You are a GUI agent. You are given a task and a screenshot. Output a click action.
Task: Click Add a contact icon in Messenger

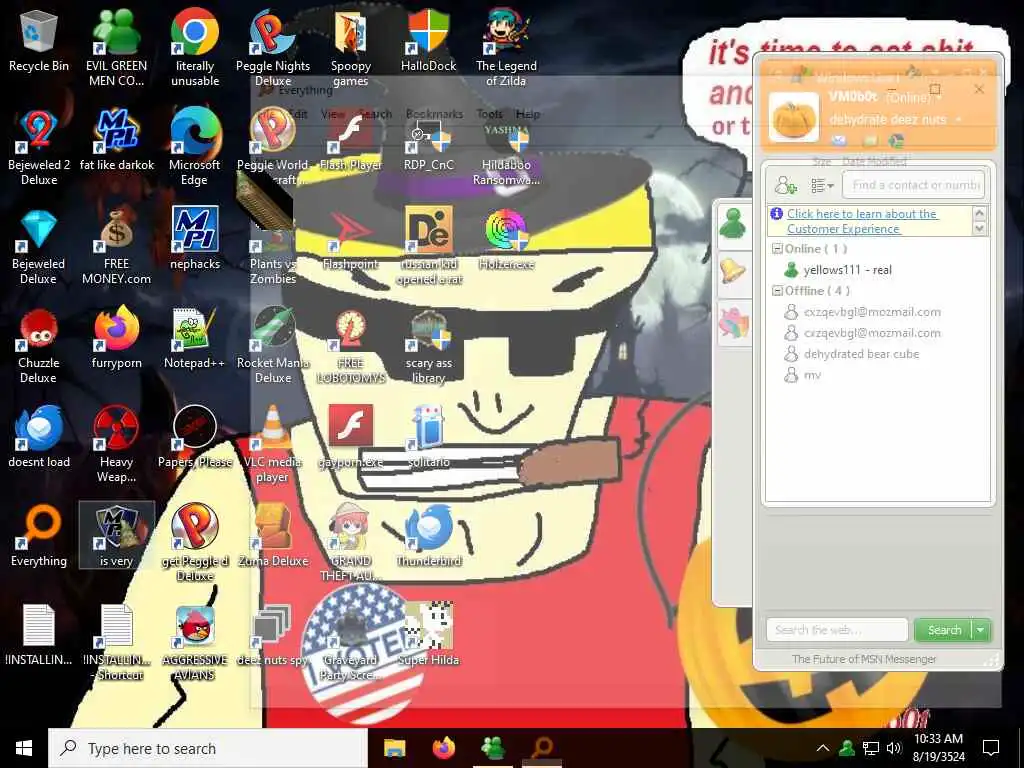tap(786, 185)
